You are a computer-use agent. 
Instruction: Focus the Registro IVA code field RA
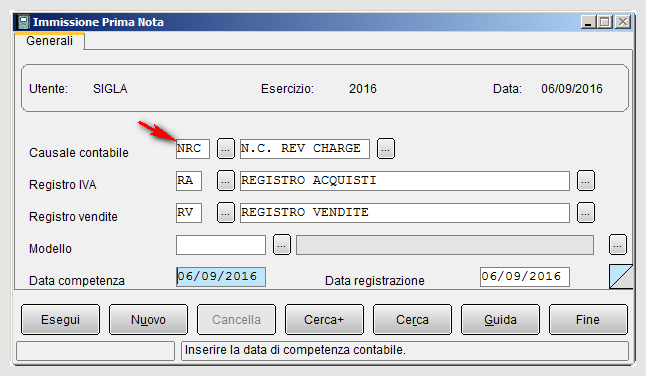[189, 181]
